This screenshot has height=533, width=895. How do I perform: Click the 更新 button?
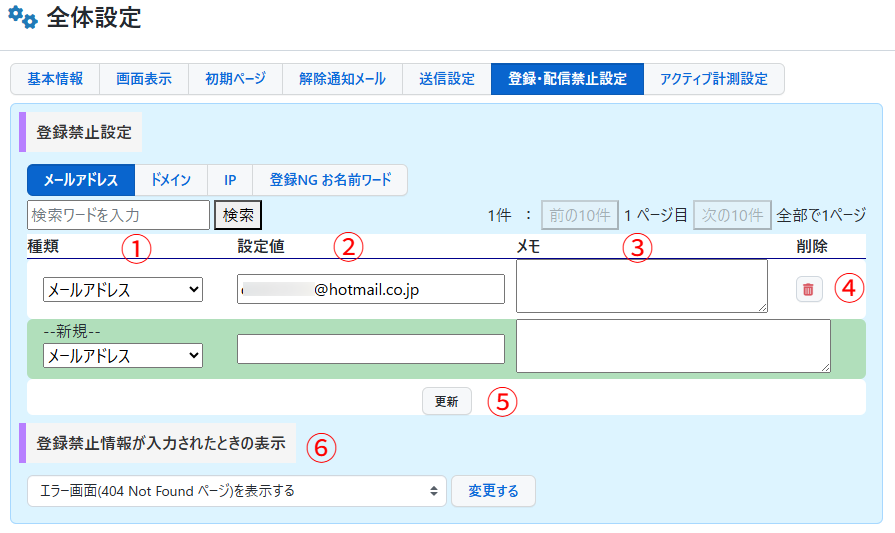pyautogui.click(x=446, y=401)
